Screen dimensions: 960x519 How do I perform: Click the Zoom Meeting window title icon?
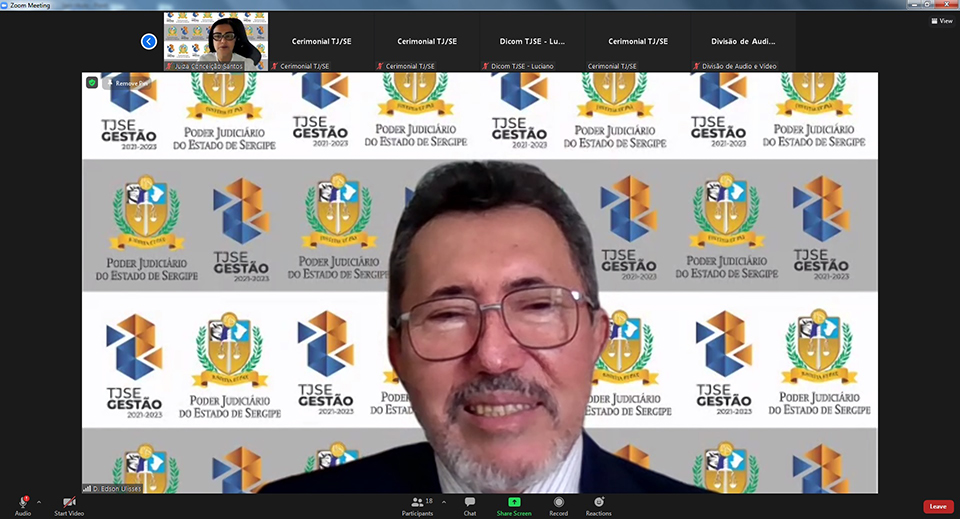click(6, 4)
